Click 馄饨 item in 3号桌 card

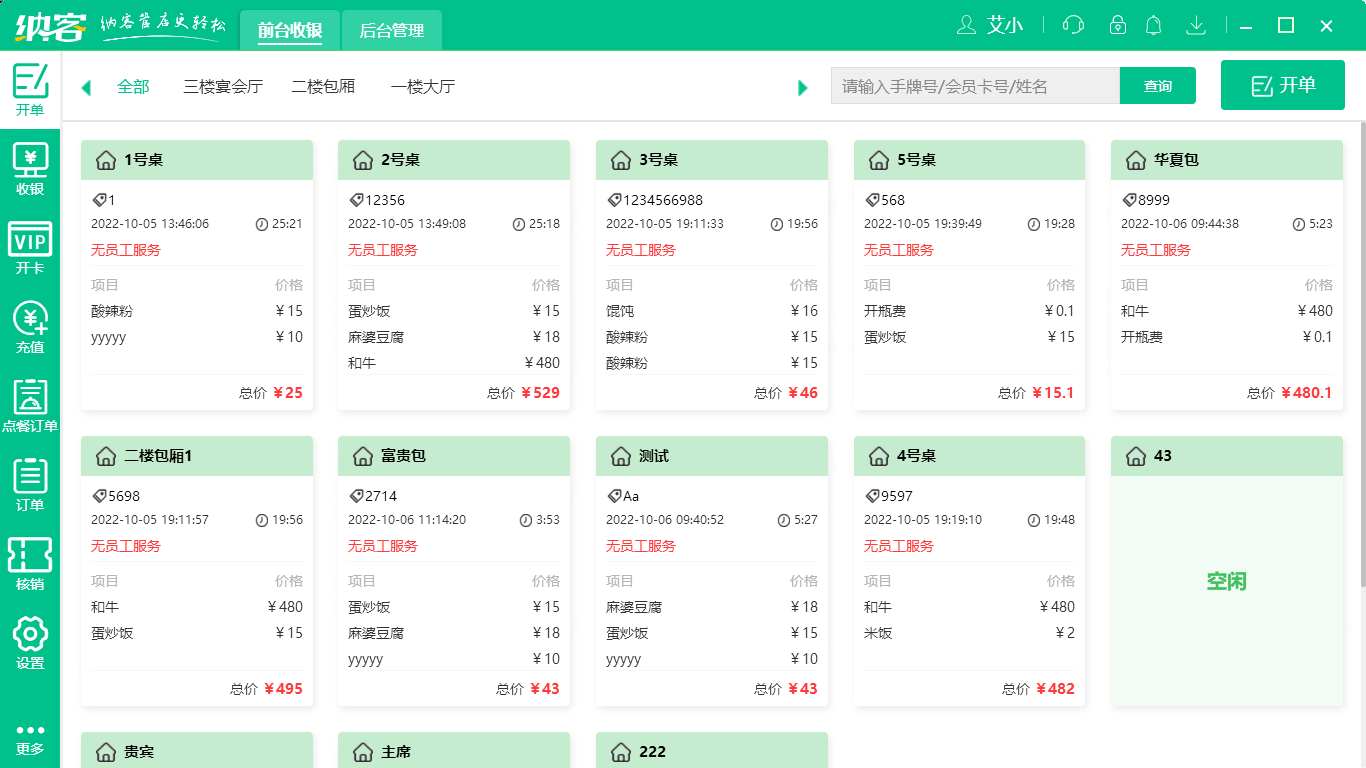point(620,311)
